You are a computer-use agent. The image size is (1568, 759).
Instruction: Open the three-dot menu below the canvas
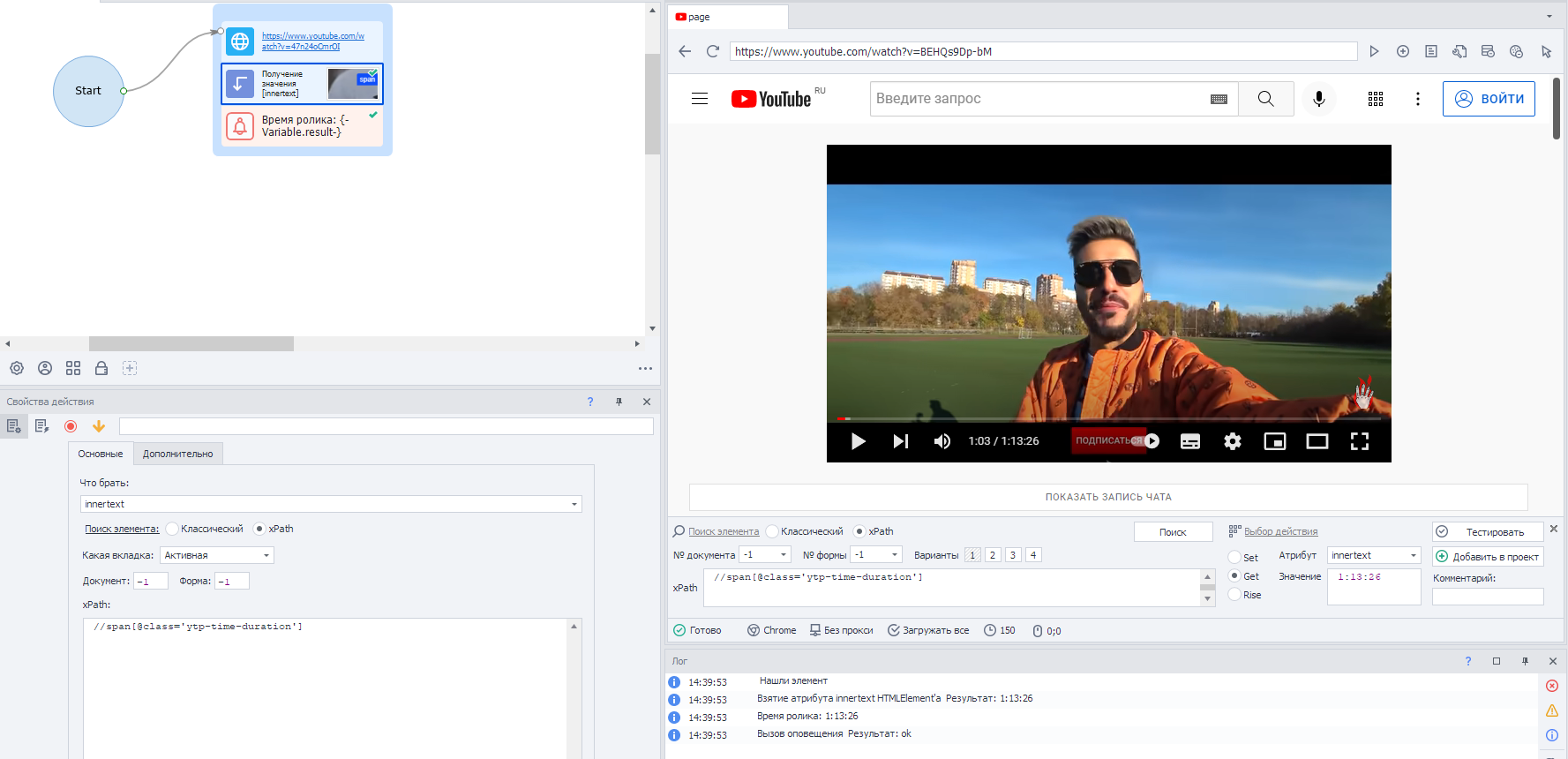[645, 368]
